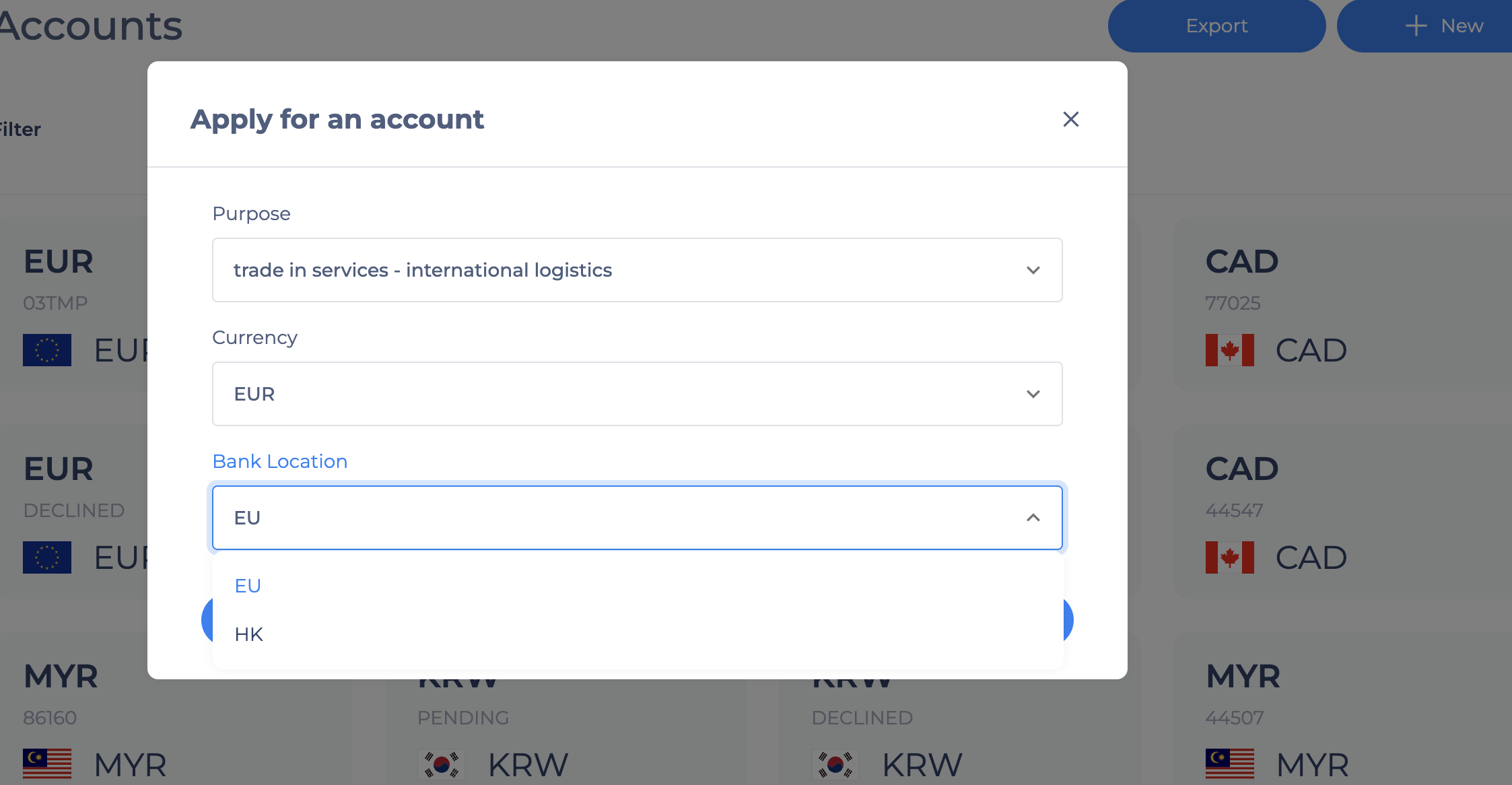
Task: Click the Export button
Action: (x=1216, y=26)
